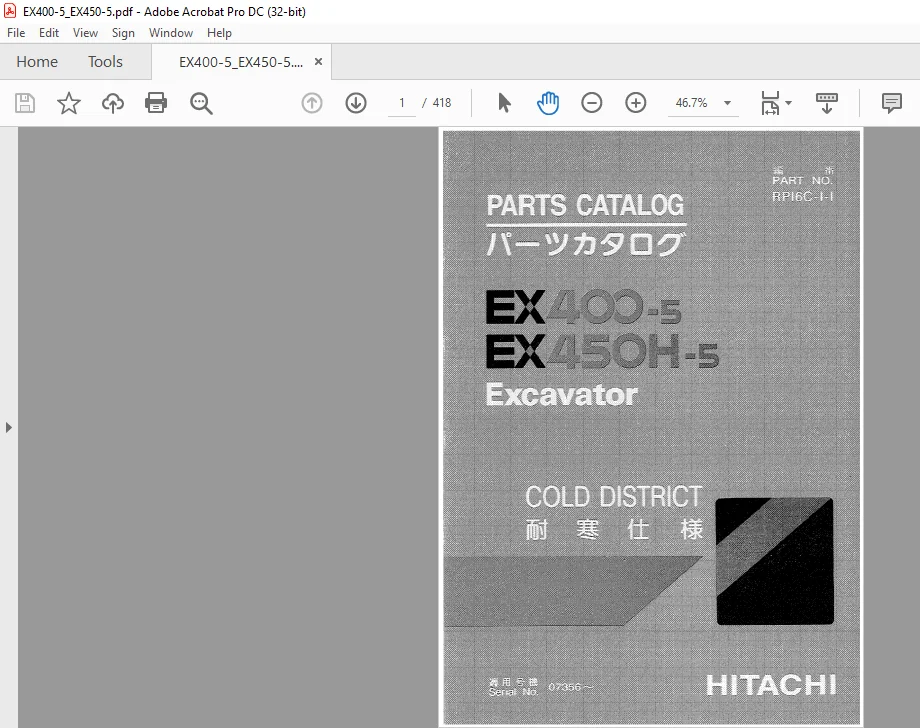The image size is (920, 728).
Task: Close the EX400-5_EX450-5 document tab
Action: (x=319, y=62)
